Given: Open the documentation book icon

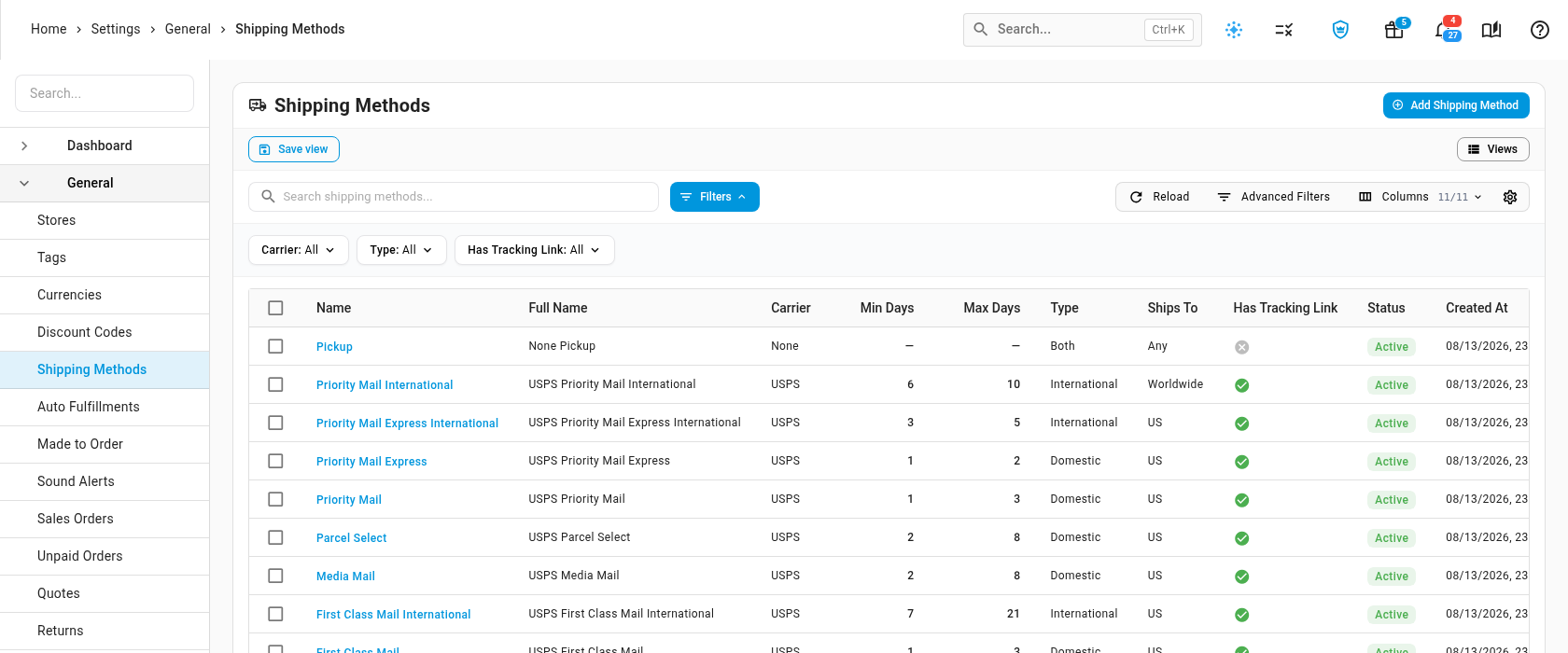Looking at the screenshot, I should click(1491, 30).
